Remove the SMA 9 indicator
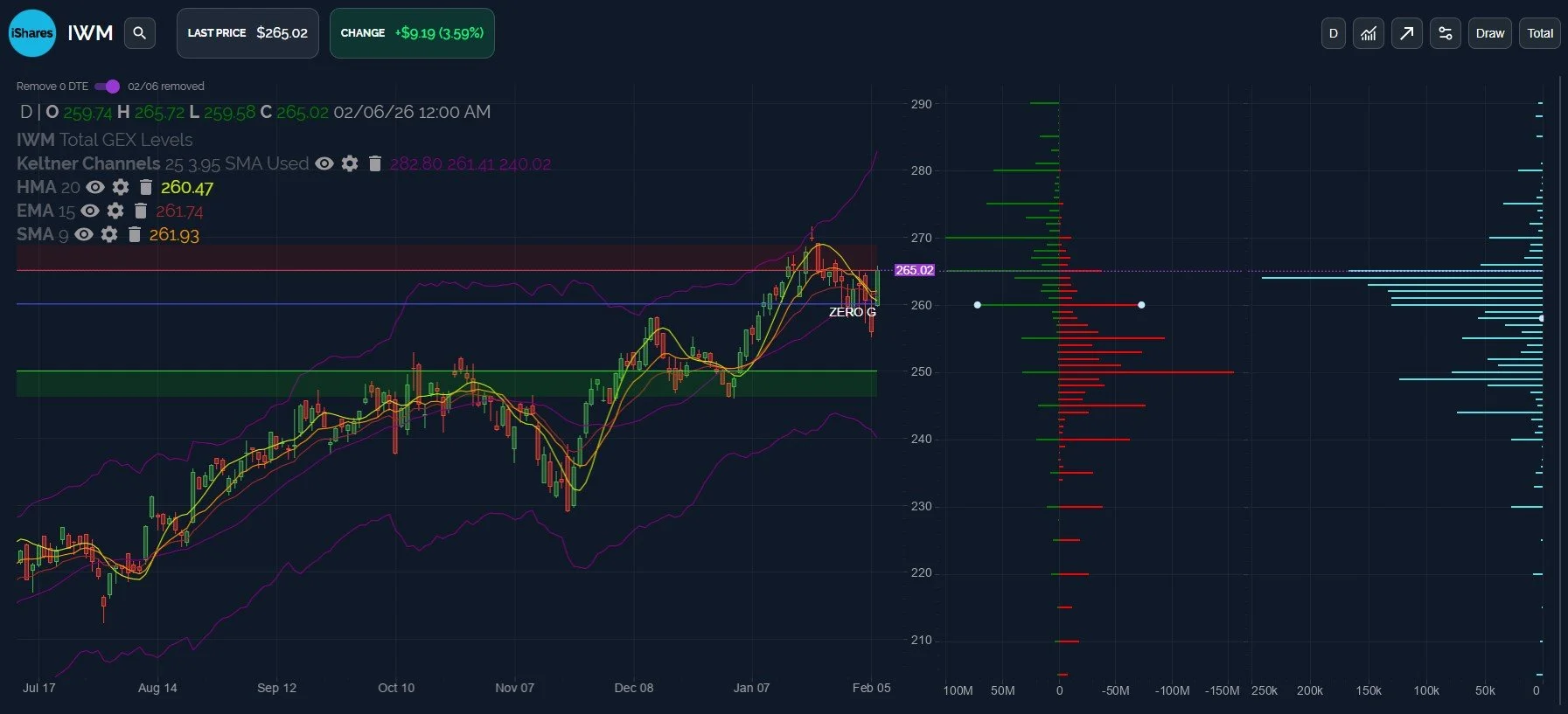Image resolution: width=1568 pixels, height=714 pixels. click(134, 234)
